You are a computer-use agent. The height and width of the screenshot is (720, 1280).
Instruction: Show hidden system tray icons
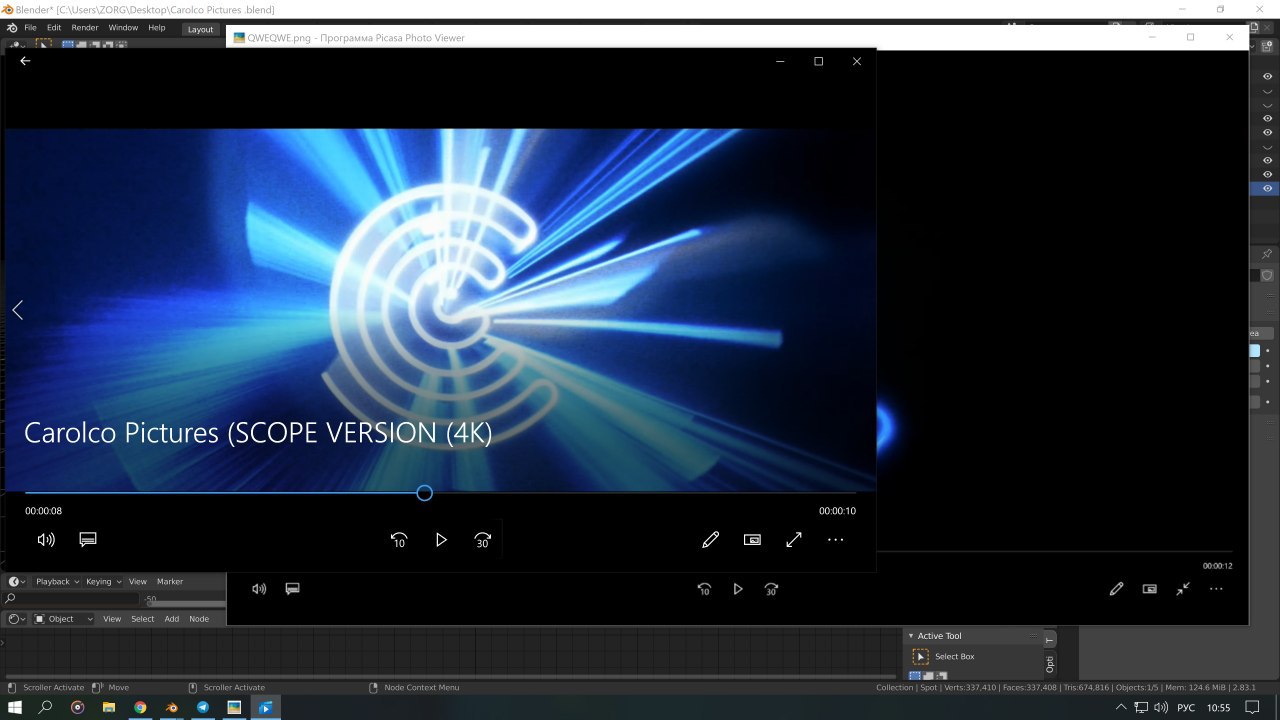coord(1121,707)
